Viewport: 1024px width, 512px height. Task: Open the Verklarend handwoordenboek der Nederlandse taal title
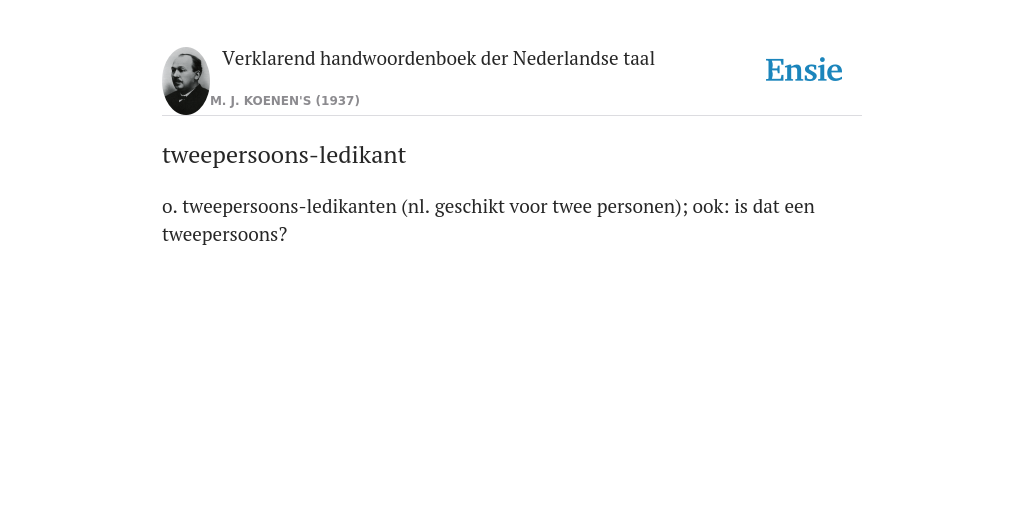(x=438, y=59)
